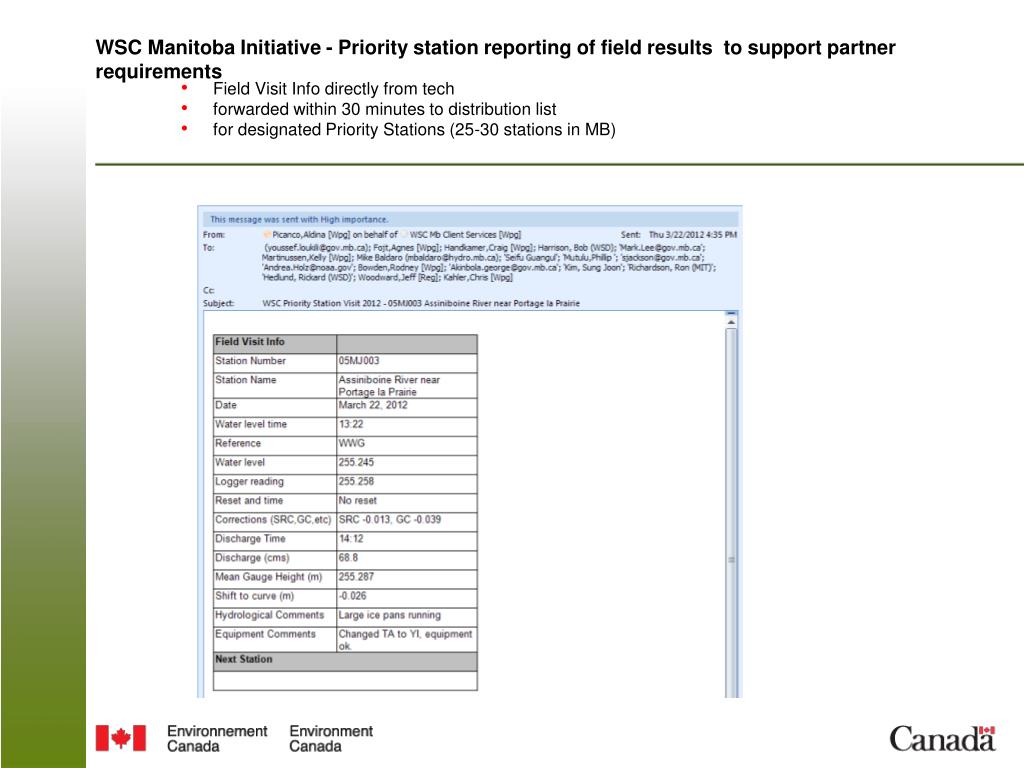The width and height of the screenshot is (1024, 768).
Task: Click recipient Andrea.Holz@noaa.gov
Action: pos(308,268)
